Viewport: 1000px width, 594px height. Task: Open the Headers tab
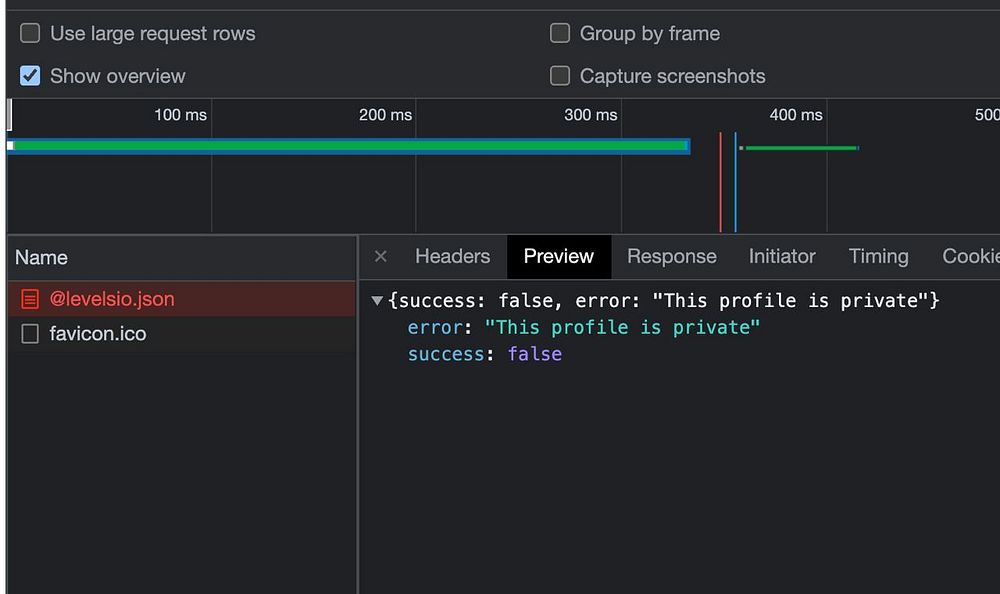click(x=452, y=257)
